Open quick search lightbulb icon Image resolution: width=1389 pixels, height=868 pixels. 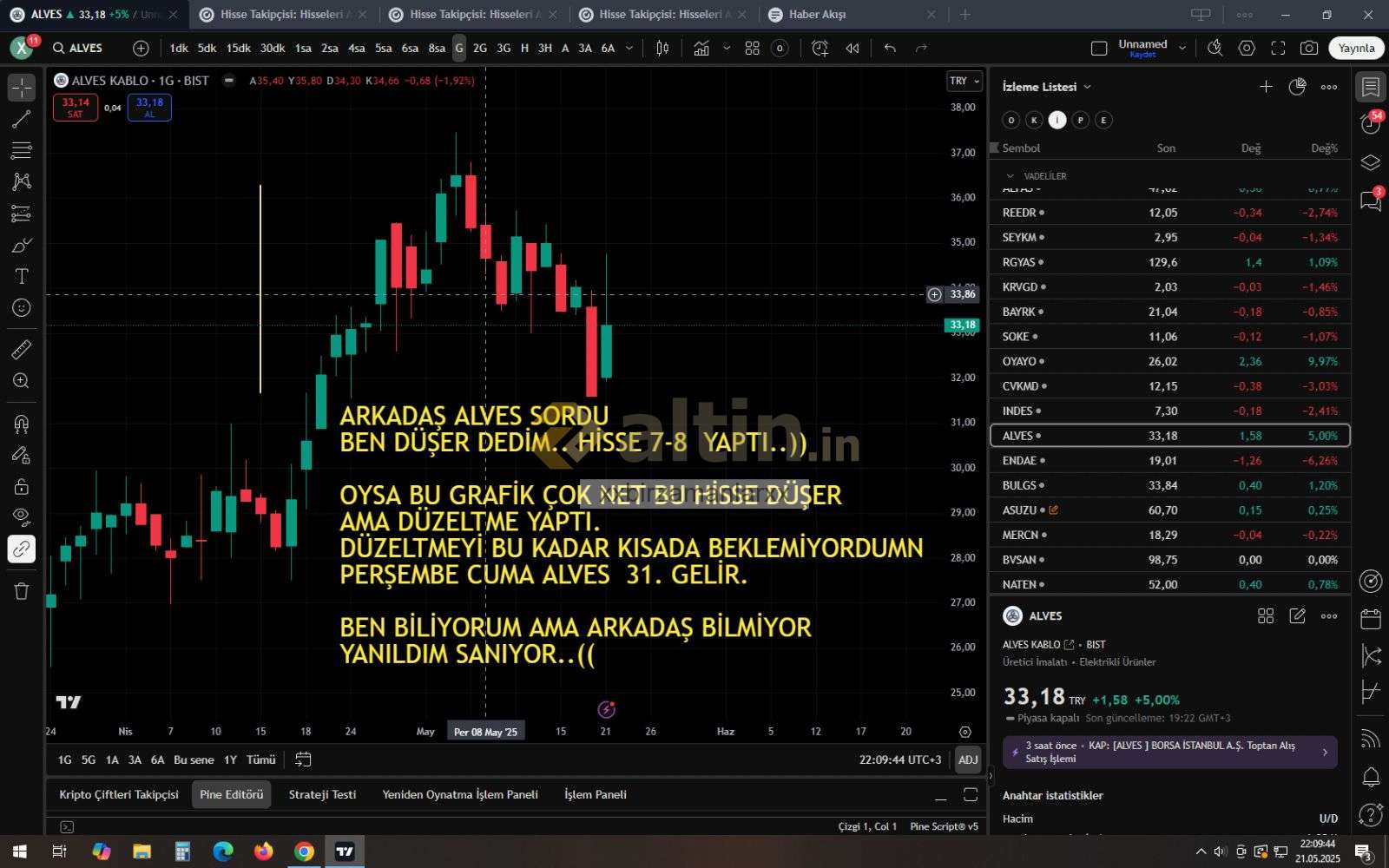tap(1215, 49)
